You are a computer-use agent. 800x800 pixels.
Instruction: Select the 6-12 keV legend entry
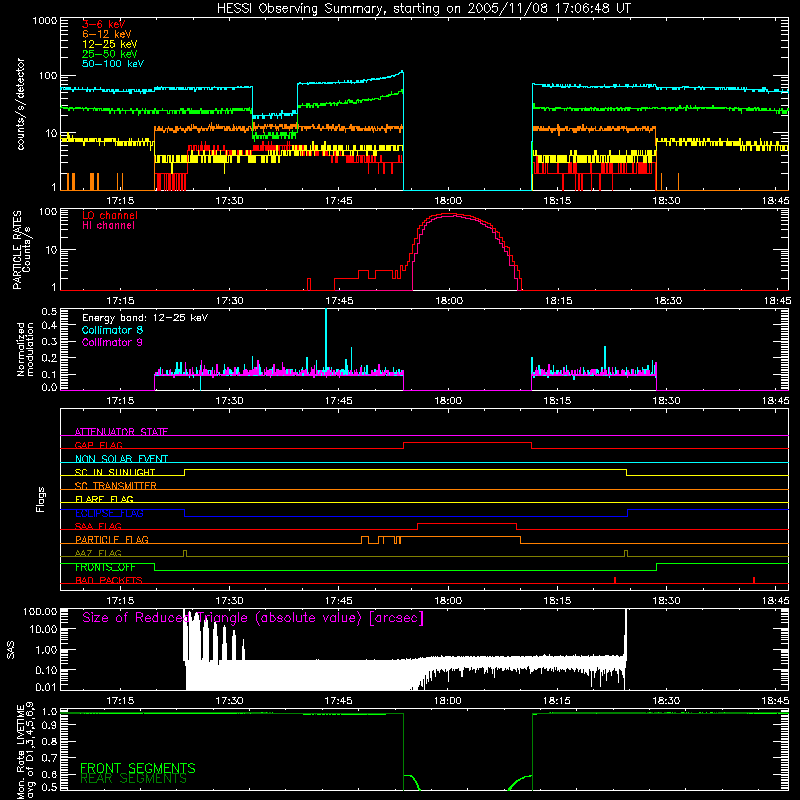pos(107,34)
